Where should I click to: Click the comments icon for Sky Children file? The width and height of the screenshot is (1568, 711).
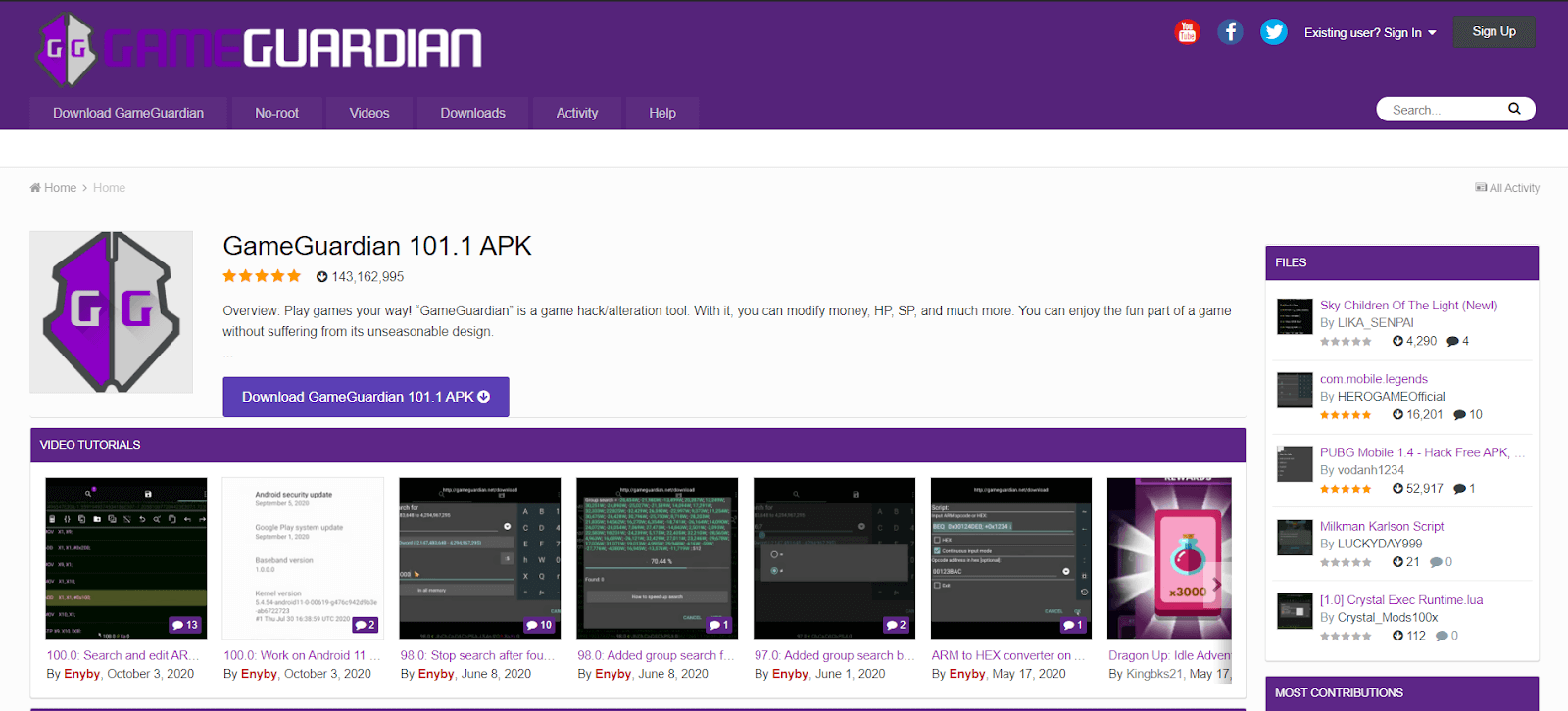1453,342
